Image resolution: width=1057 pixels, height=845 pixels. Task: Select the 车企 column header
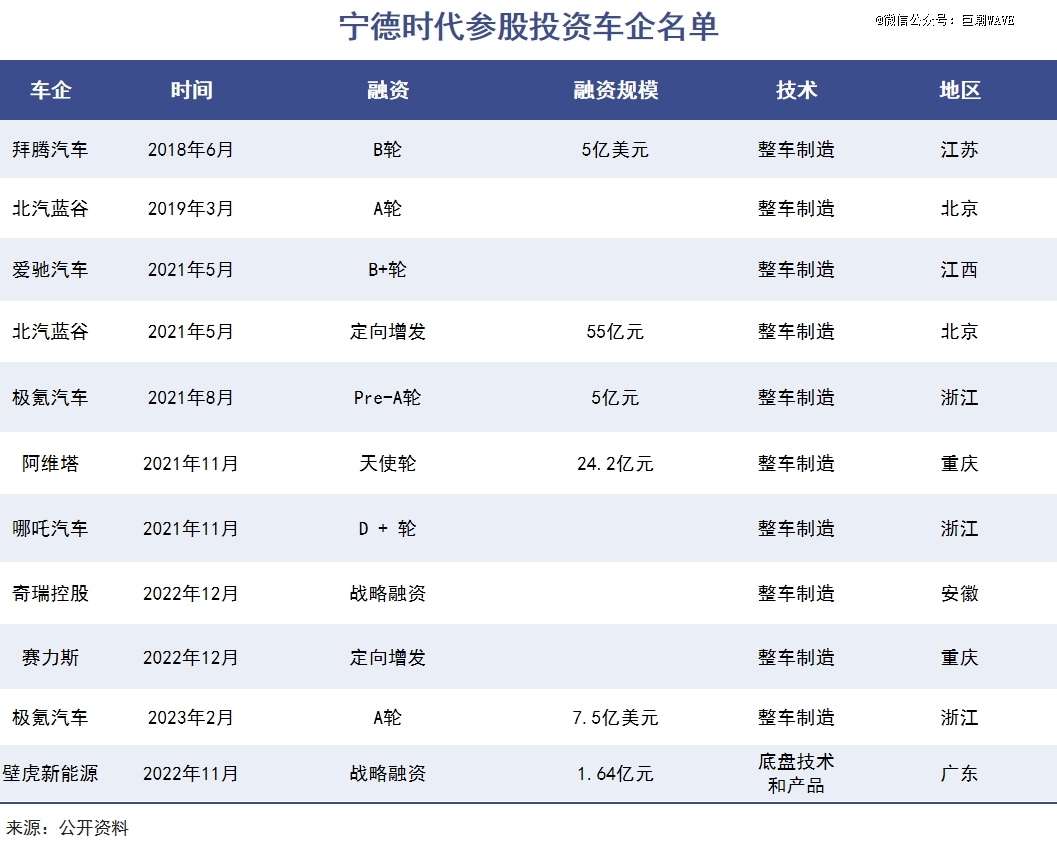click(50, 90)
